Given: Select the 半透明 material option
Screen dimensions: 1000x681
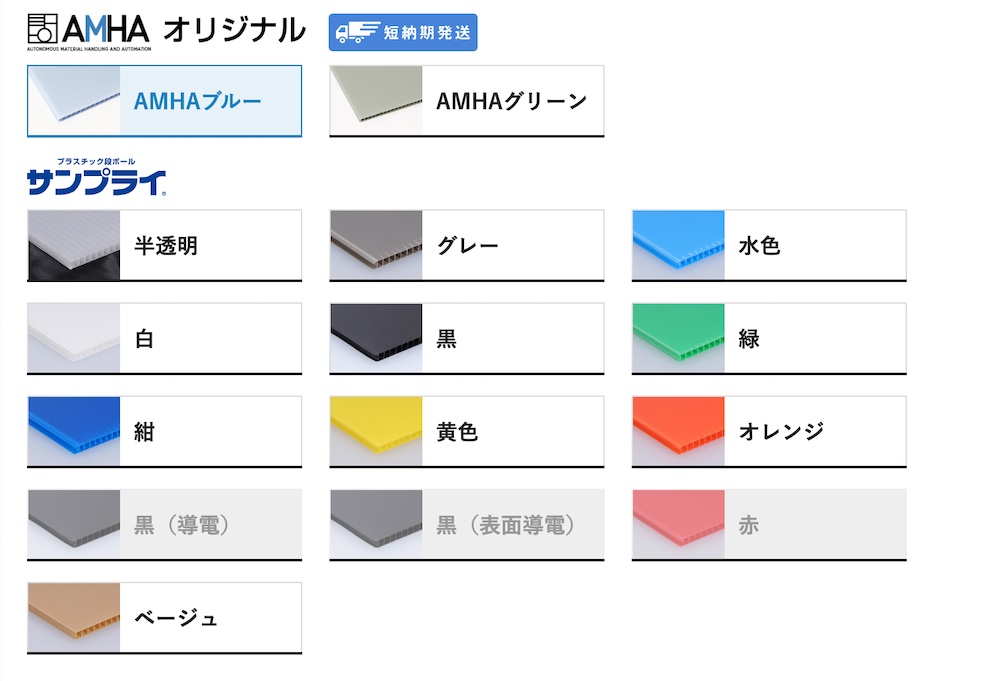Looking at the screenshot, I should (x=165, y=245).
